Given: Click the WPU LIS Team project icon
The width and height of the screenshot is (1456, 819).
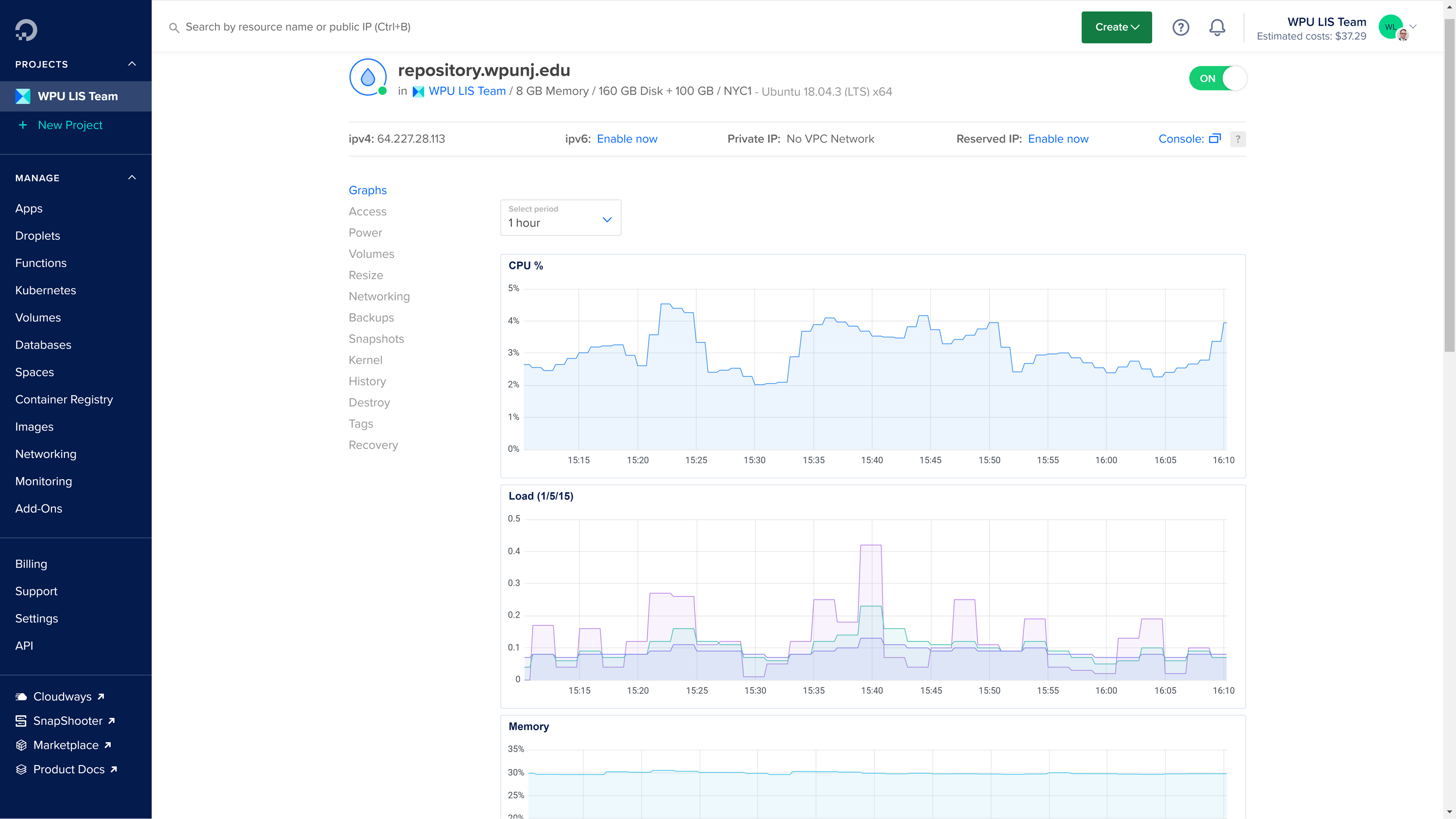Looking at the screenshot, I should tap(23, 96).
